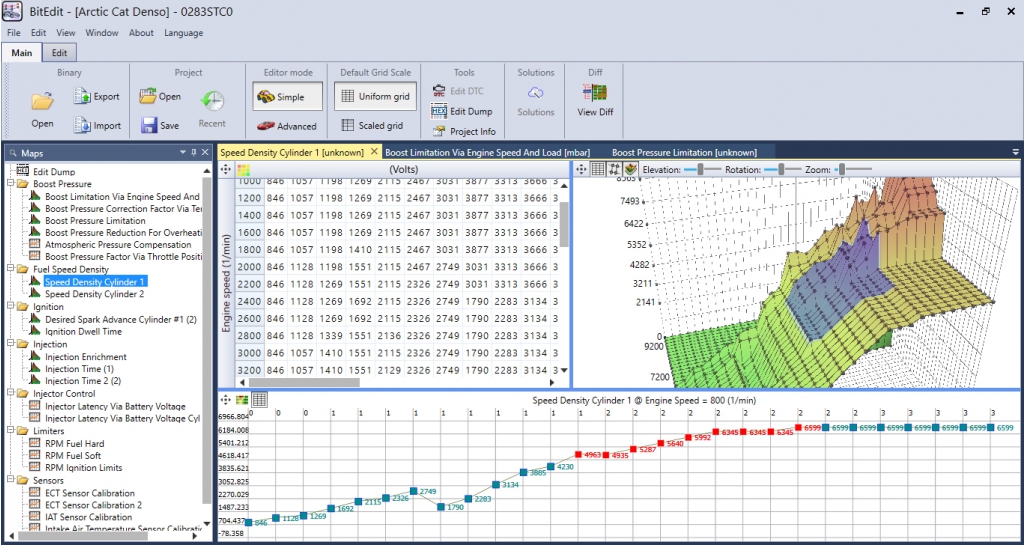Click the Export binary button
Viewport: 1024px width, 545px height.
coord(97,97)
